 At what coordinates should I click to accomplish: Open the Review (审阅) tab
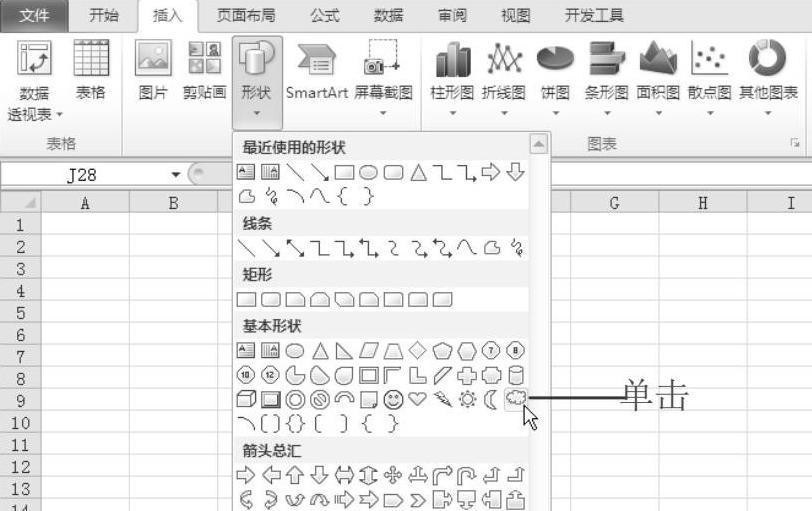452,16
